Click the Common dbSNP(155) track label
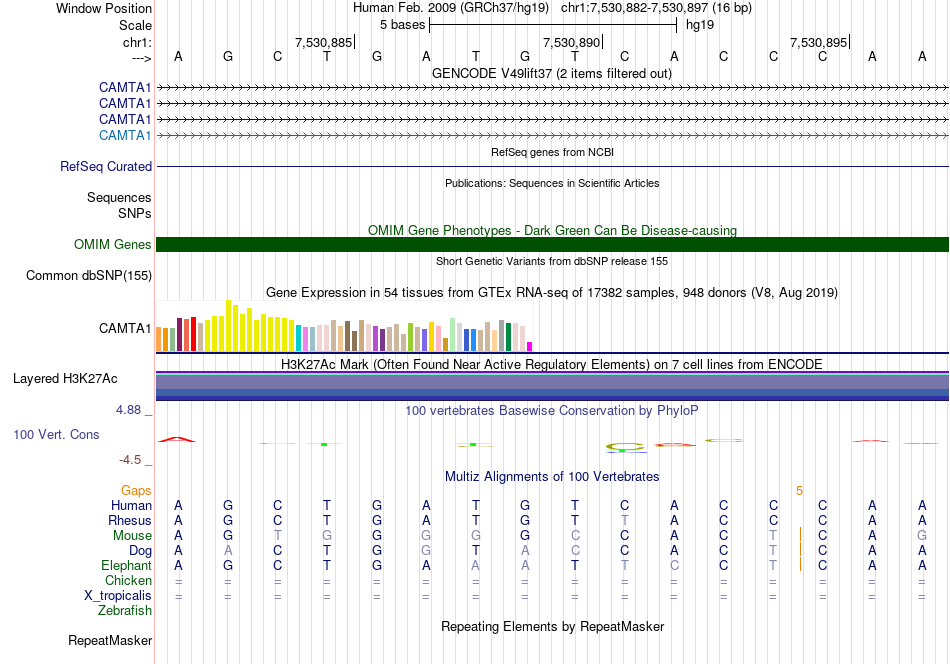 88,276
